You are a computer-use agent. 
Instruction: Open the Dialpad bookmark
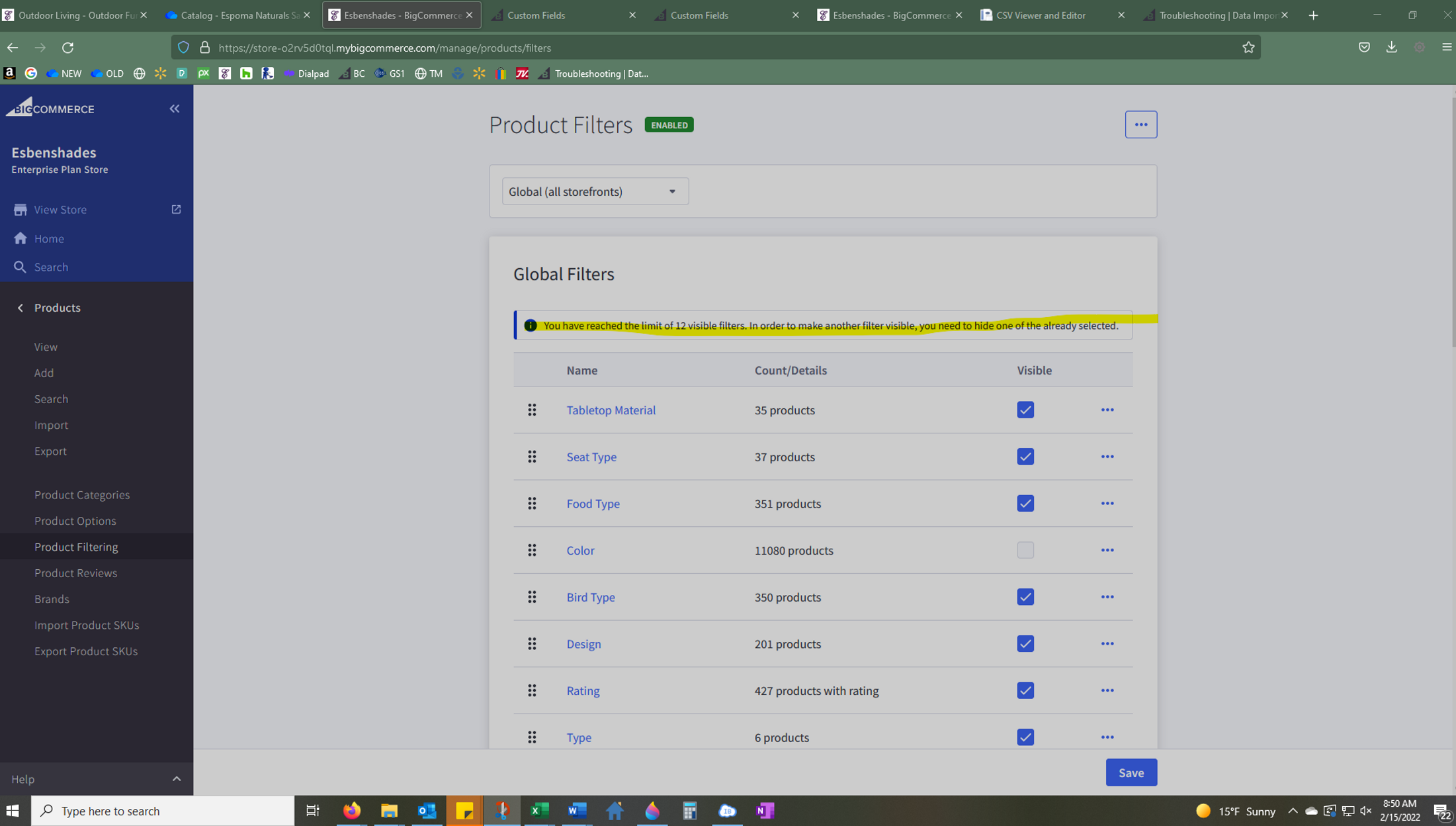pyautogui.click(x=306, y=73)
